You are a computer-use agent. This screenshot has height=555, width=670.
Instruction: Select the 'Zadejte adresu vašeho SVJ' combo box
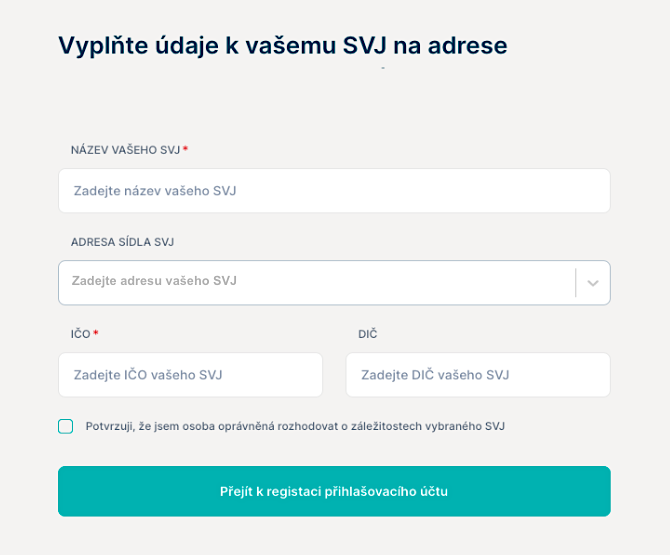pos(334,282)
